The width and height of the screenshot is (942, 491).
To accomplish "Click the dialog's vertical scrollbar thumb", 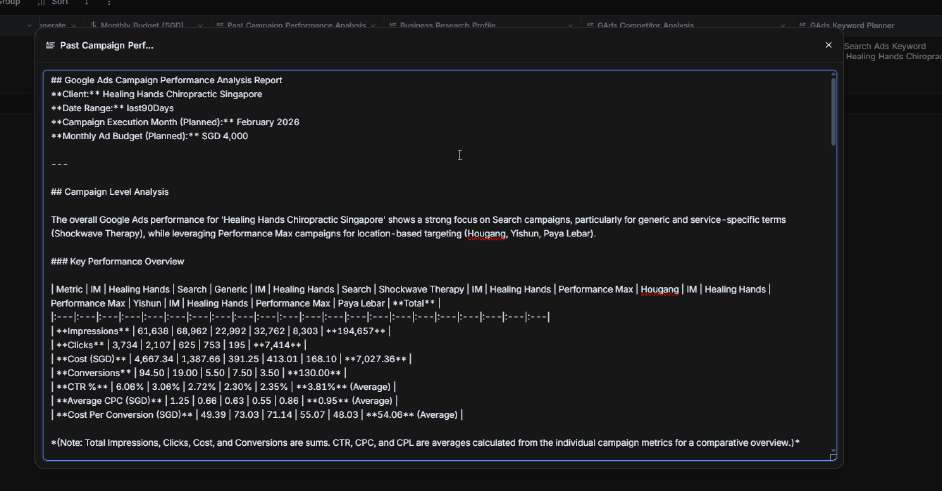I will coord(833,111).
